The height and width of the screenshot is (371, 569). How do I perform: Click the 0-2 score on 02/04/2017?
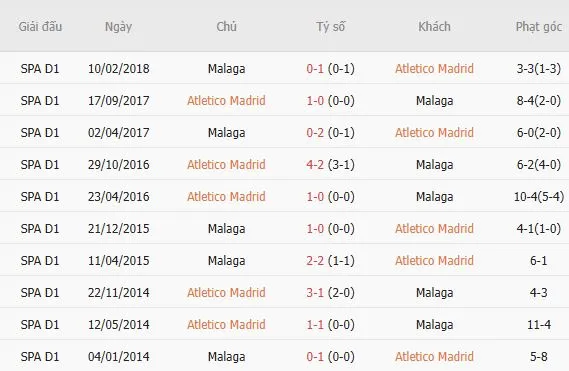click(x=315, y=132)
